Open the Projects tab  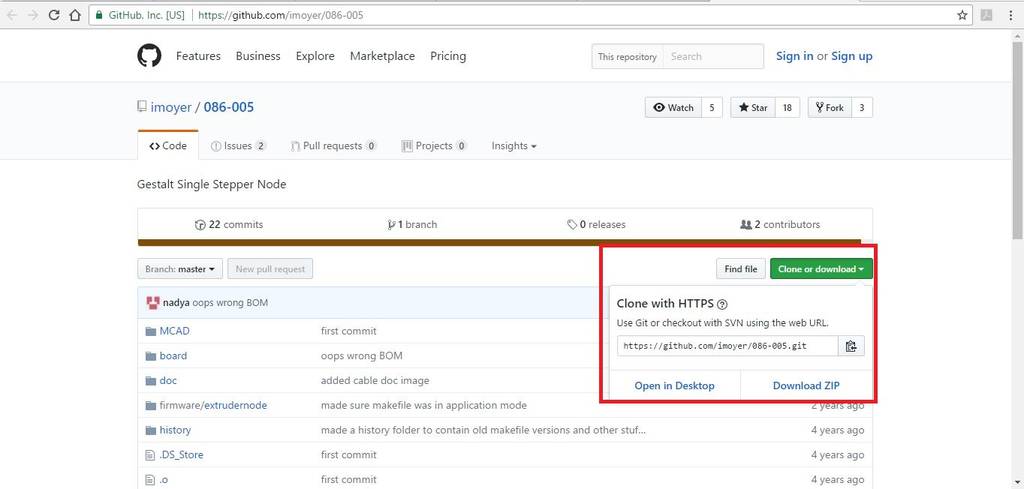tap(434, 146)
